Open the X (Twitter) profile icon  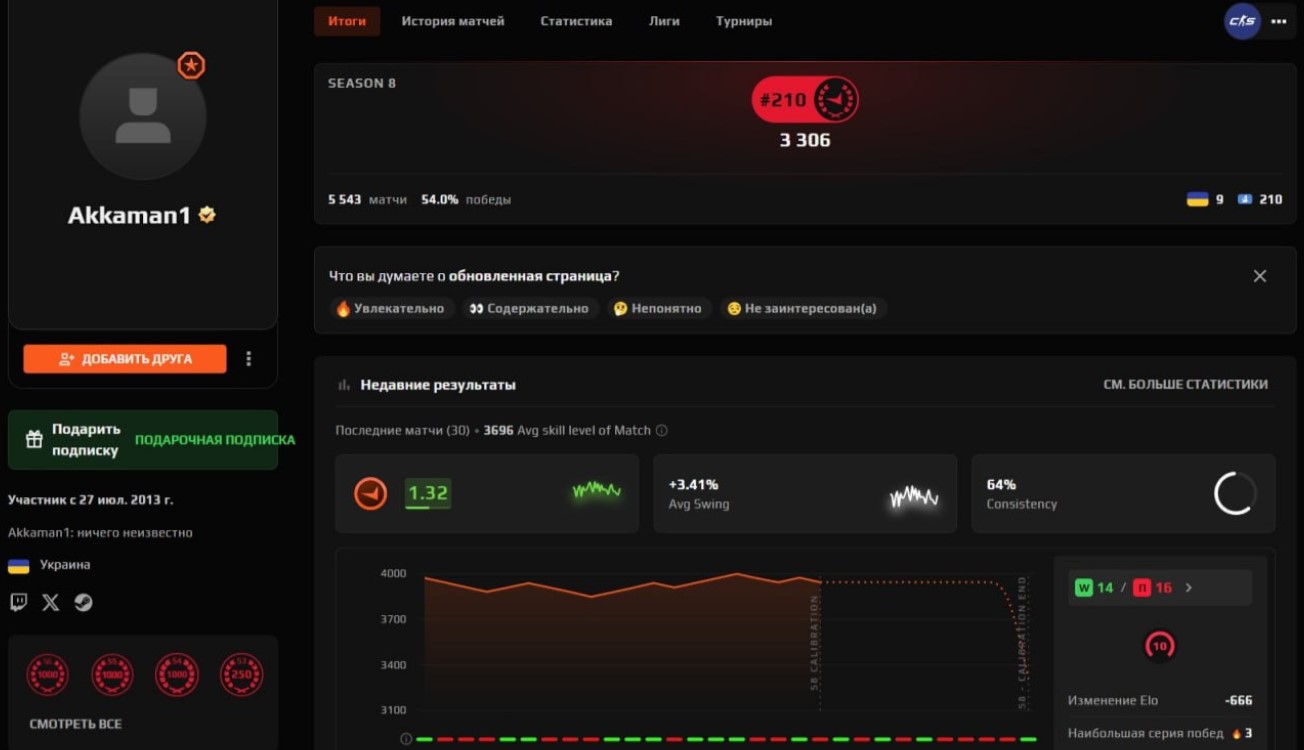coord(51,602)
